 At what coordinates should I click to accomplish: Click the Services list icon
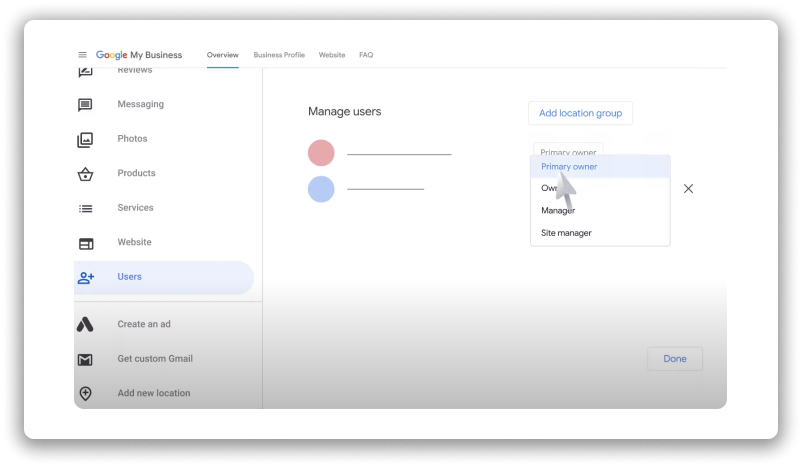coord(86,208)
